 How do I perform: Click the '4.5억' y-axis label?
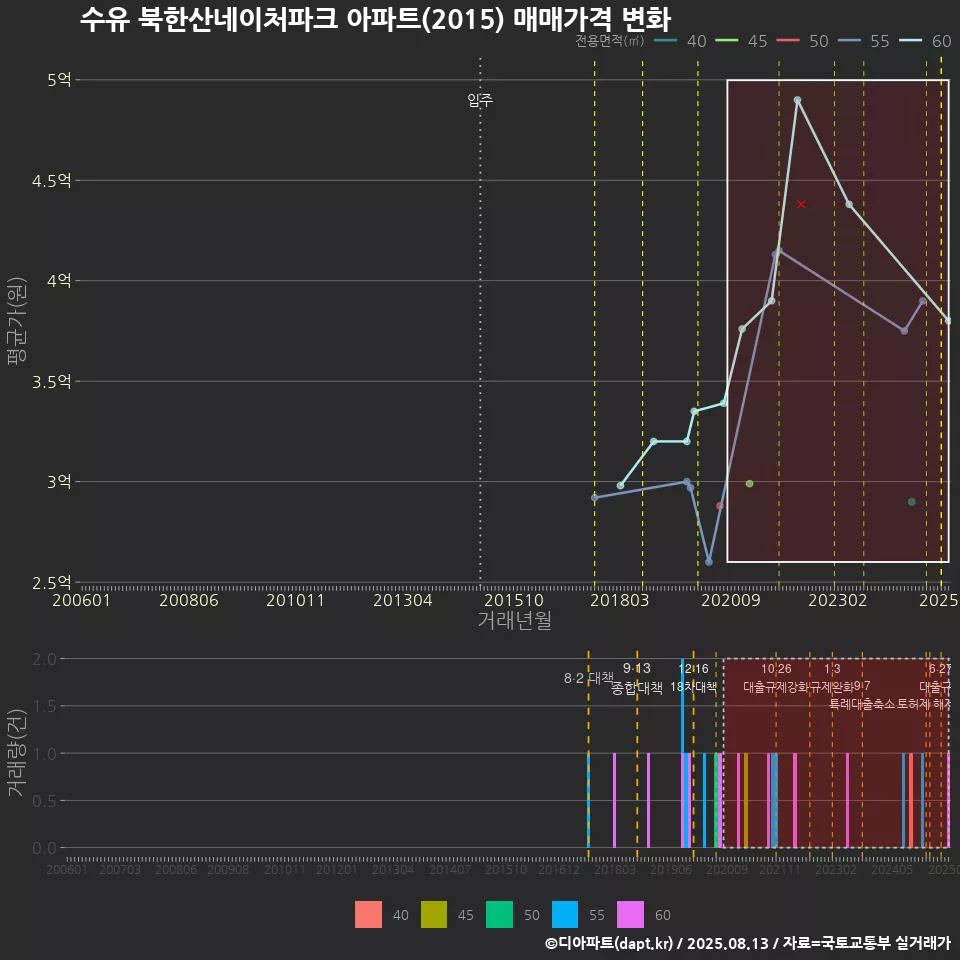coord(52,181)
